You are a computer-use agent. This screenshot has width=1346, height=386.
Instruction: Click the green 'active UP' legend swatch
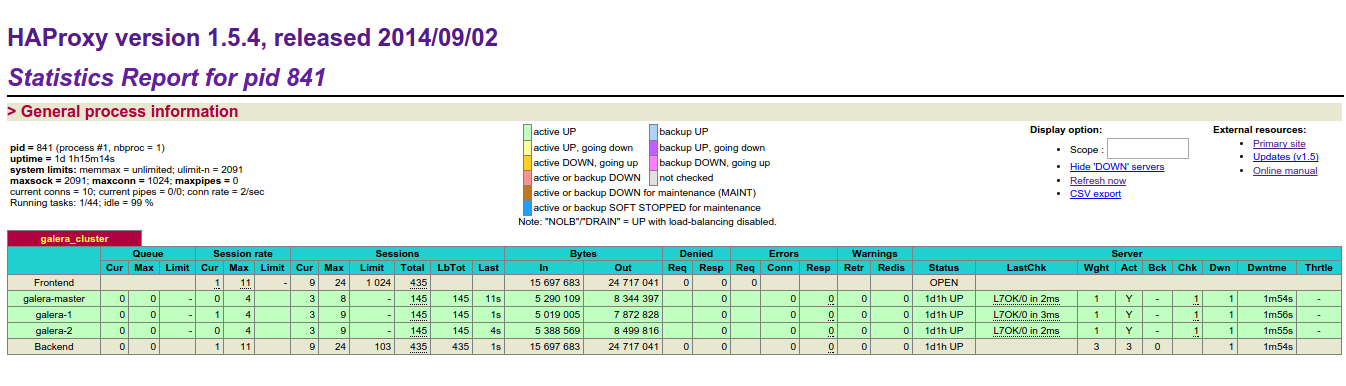[527, 131]
